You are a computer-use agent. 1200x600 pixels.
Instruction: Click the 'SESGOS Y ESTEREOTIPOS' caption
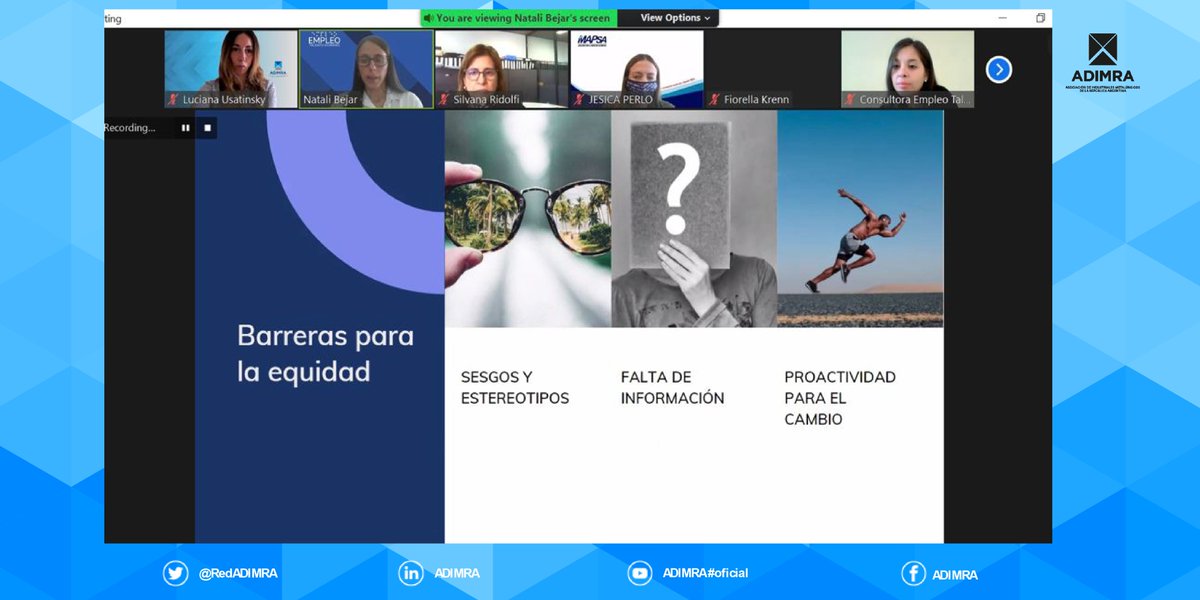(x=515, y=387)
